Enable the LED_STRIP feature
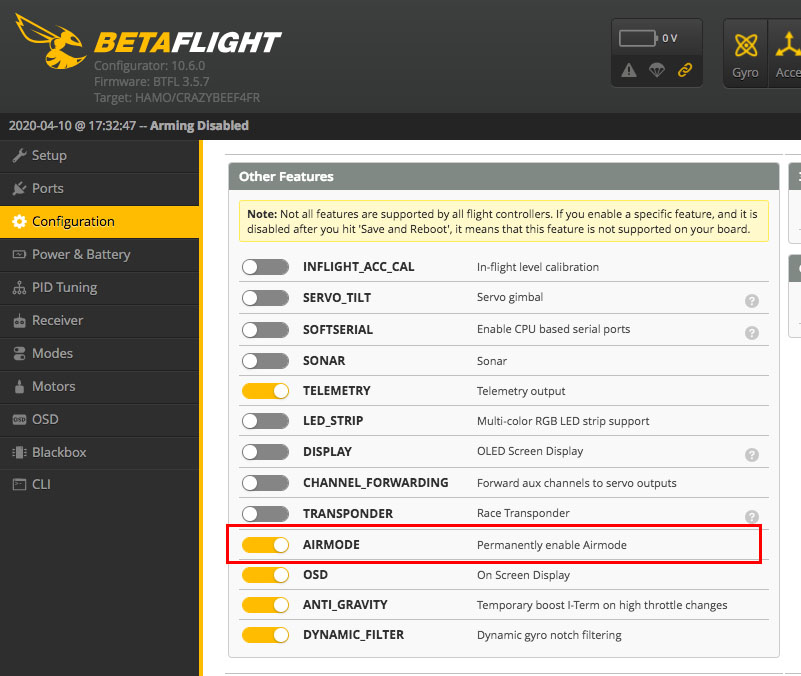The height and width of the screenshot is (676, 801). [265, 421]
